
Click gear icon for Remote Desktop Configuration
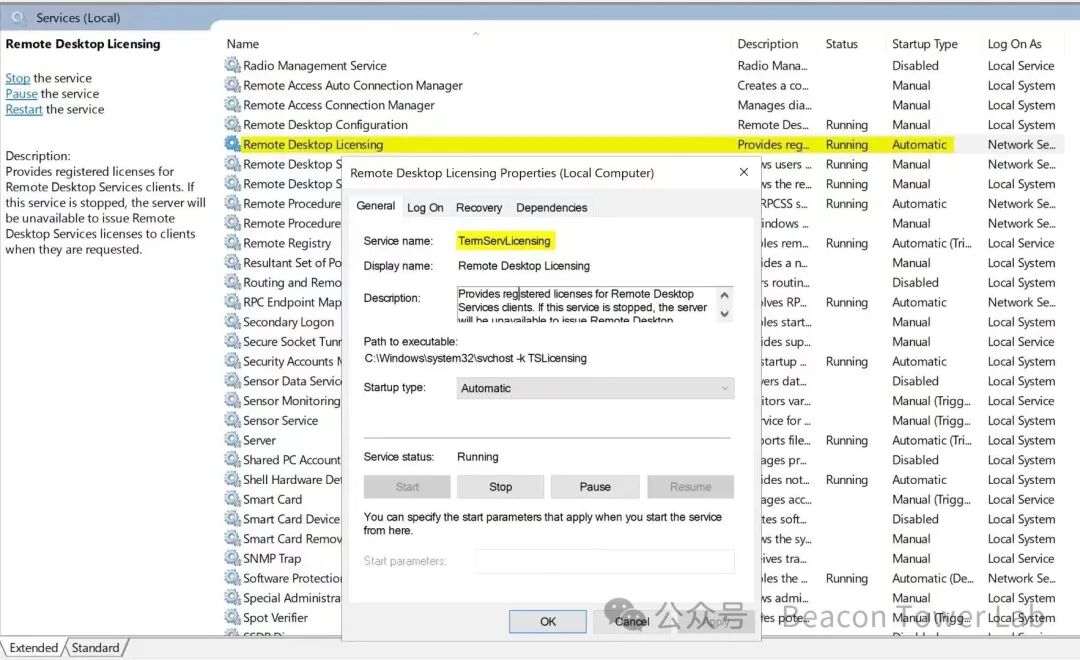tap(232, 124)
